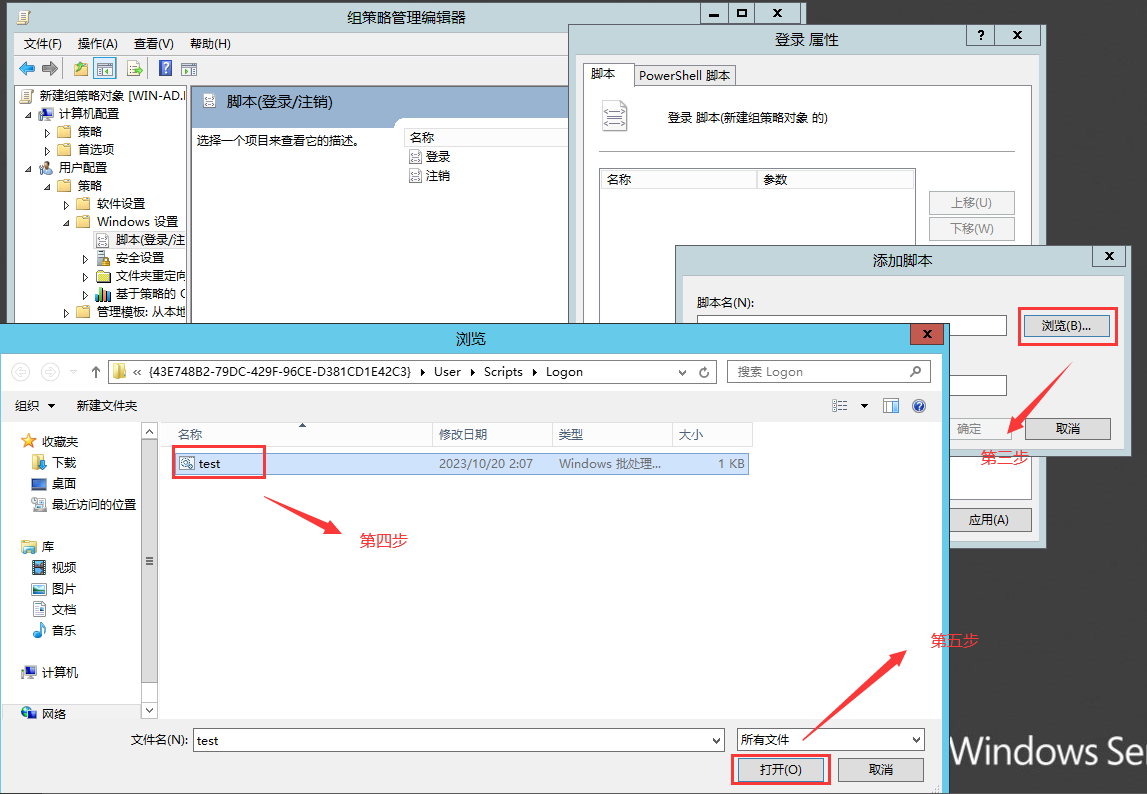The width and height of the screenshot is (1147, 794).
Task: Click the 搜索 Logon search box
Action: tap(820, 372)
